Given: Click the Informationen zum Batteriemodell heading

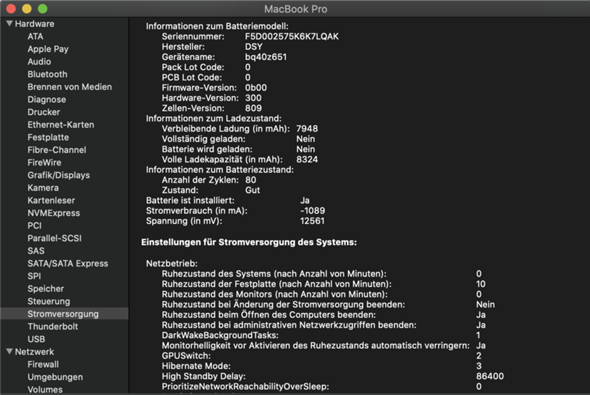Looking at the screenshot, I should (217, 26).
